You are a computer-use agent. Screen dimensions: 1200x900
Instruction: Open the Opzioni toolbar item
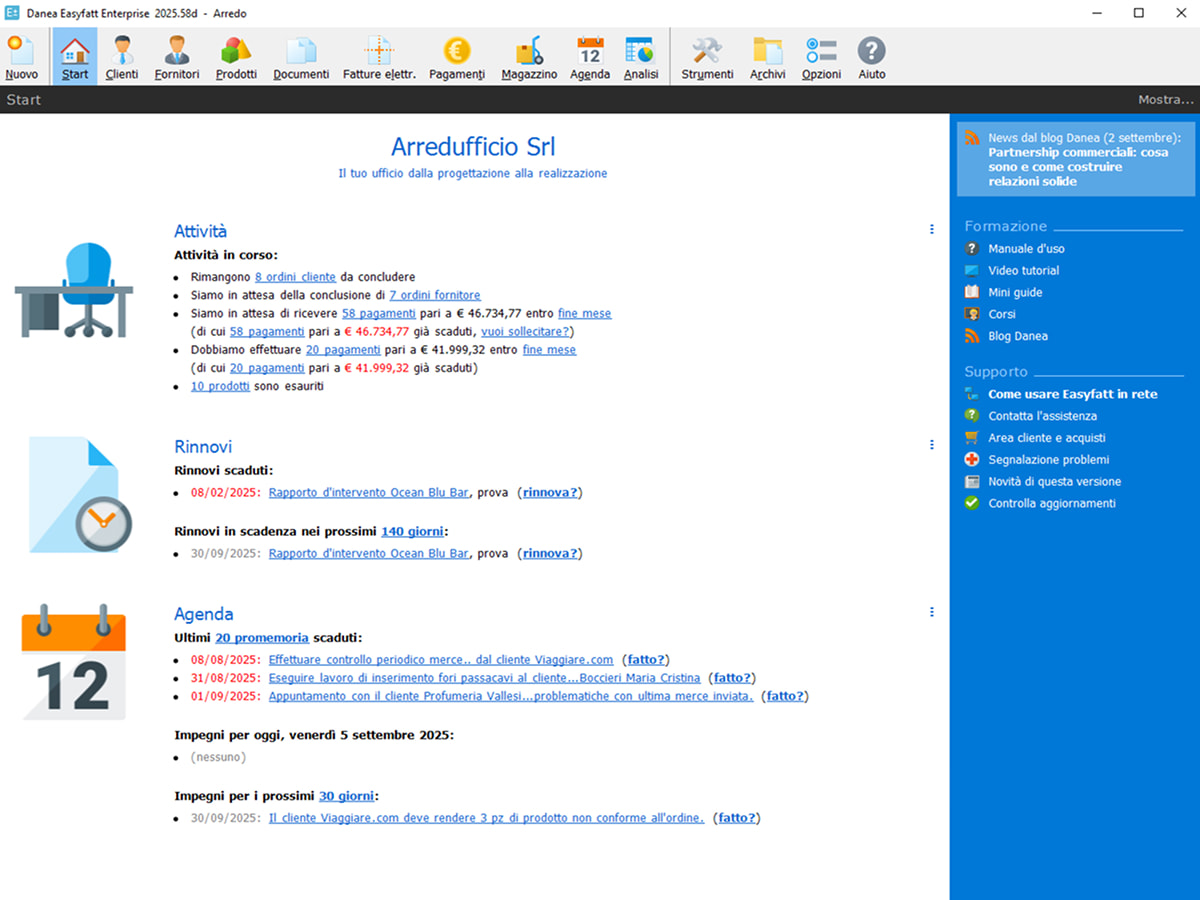[x=821, y=57]
